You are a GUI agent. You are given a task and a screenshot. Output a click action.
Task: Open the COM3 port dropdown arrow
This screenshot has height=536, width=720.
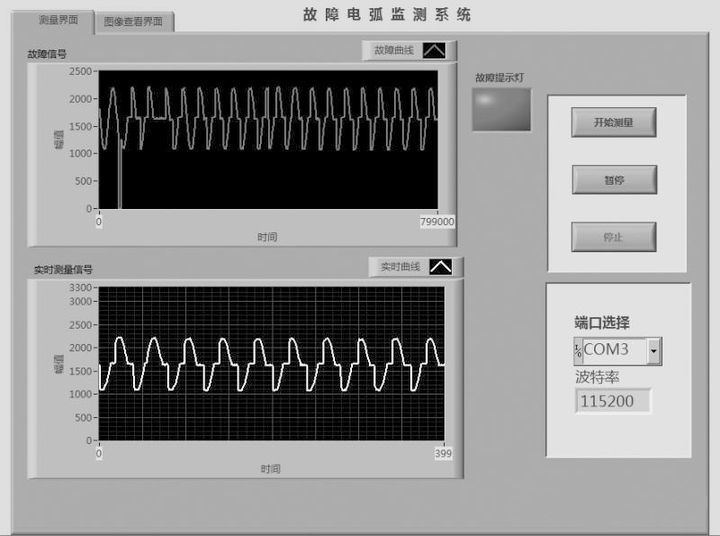click(x=653, y=351)
